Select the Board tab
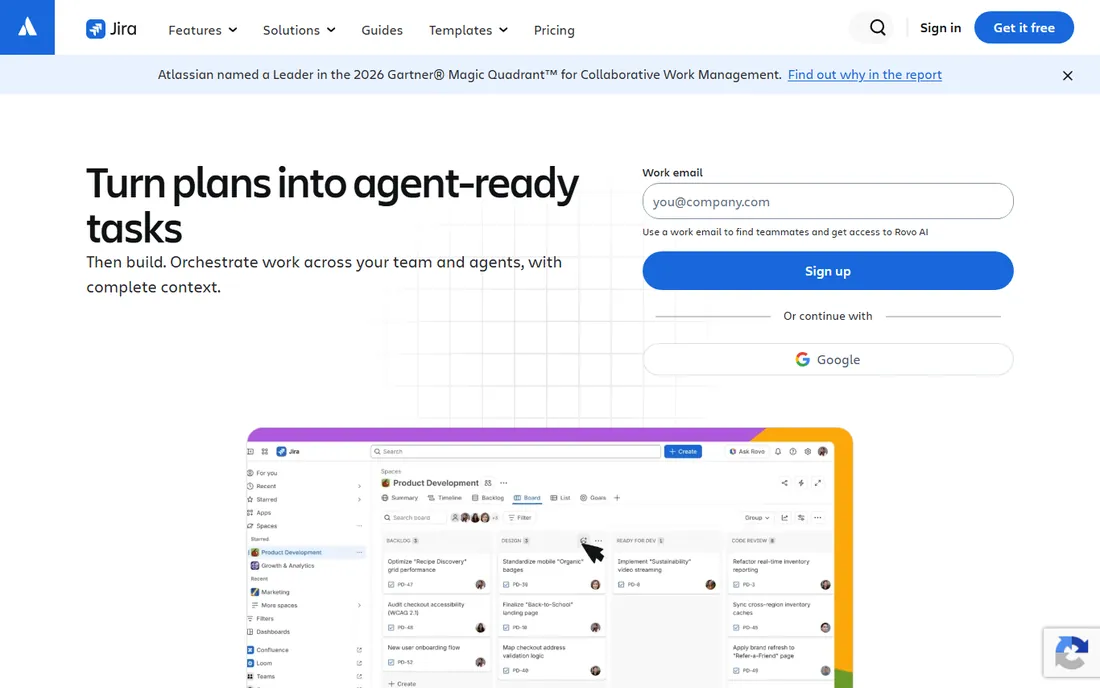This screenshot has width=1100, height=688. [527, 498]
